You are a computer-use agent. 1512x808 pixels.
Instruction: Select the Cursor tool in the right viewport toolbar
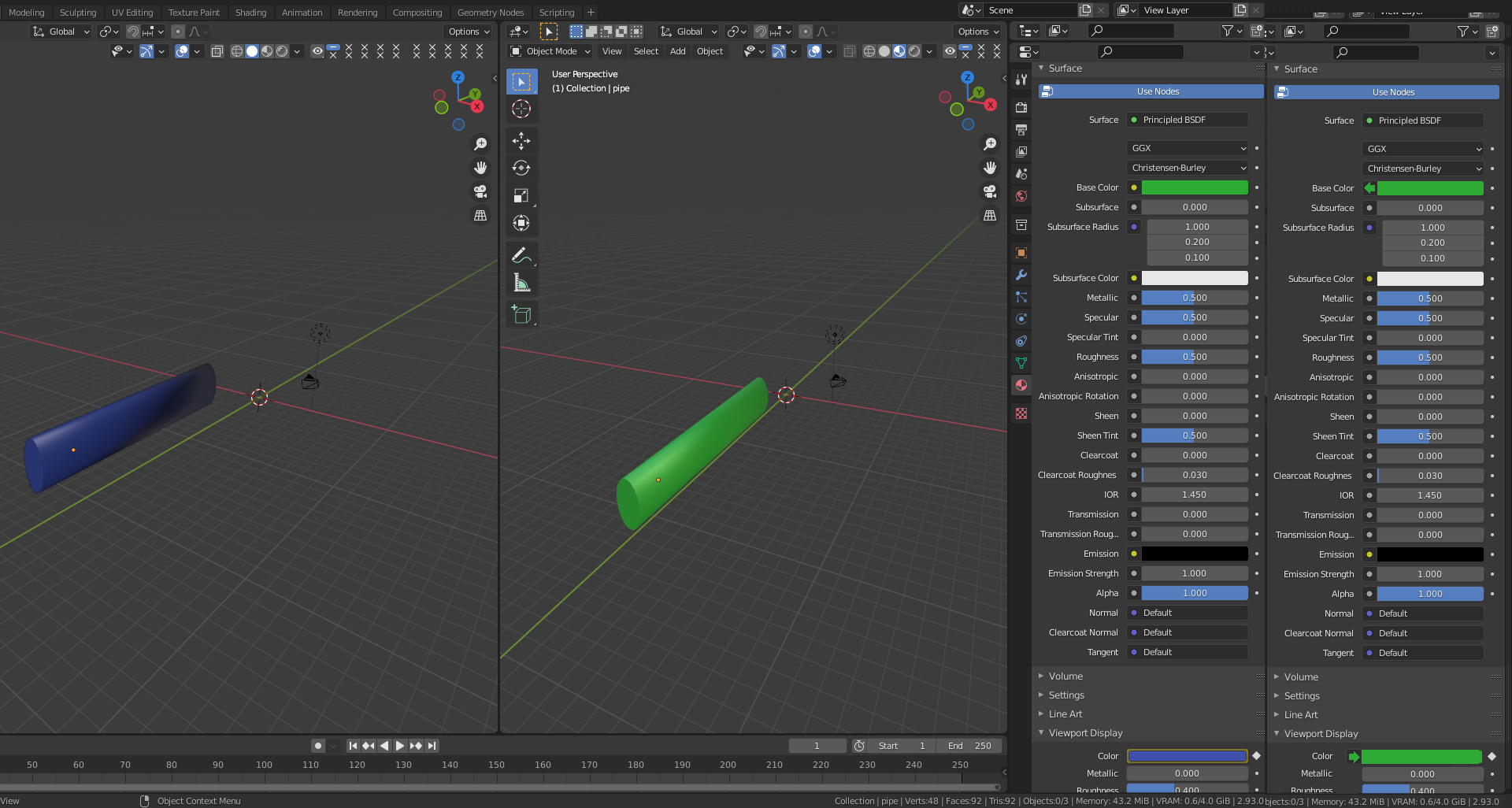tap(521, 109)
